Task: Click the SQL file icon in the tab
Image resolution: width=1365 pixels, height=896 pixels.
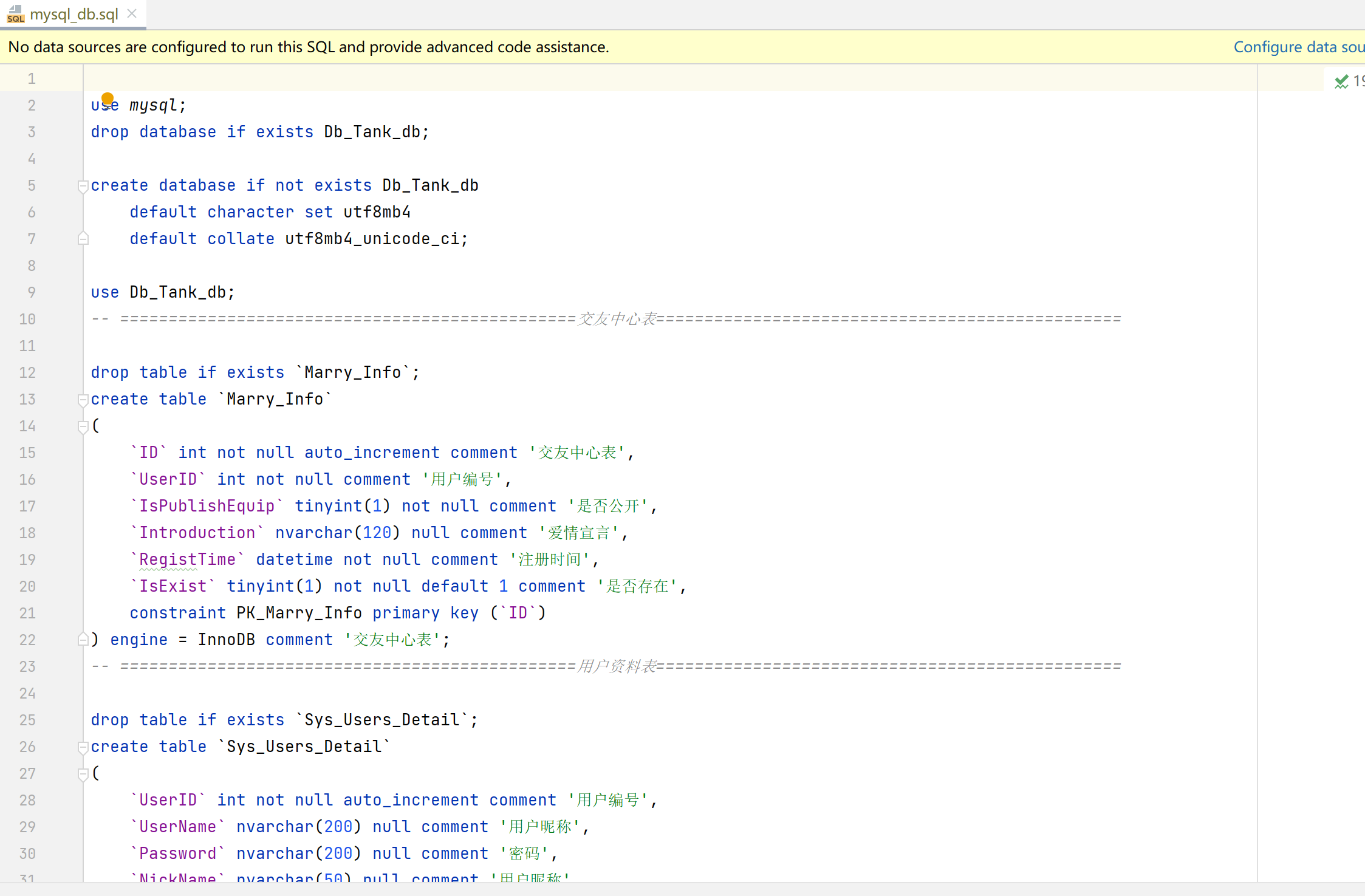Action: pos(15,14)
